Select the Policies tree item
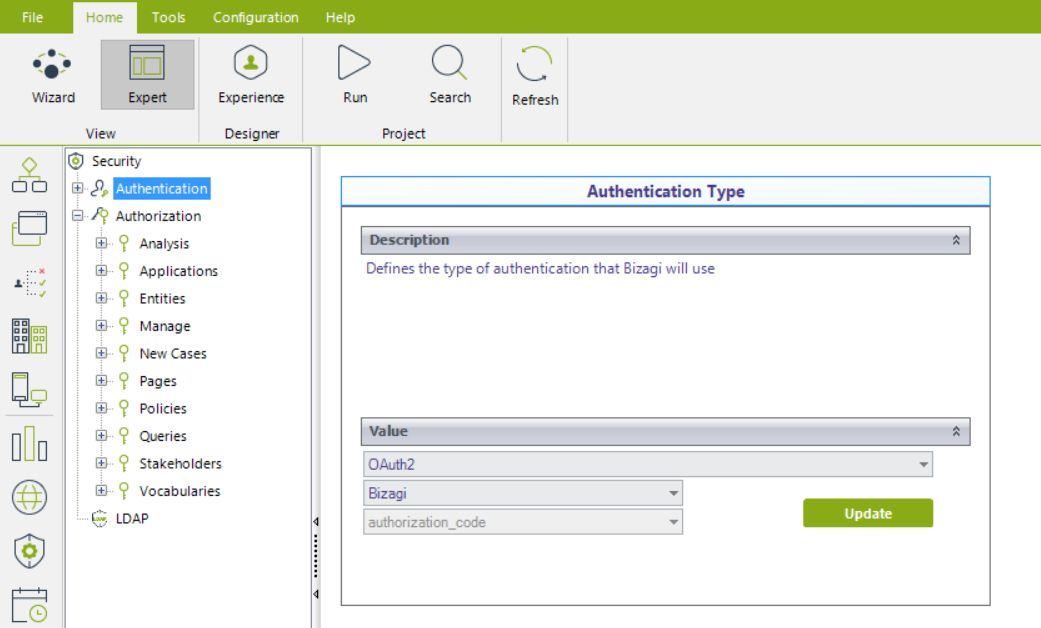Screen dimensions: 1041x628 coord(163,408)
